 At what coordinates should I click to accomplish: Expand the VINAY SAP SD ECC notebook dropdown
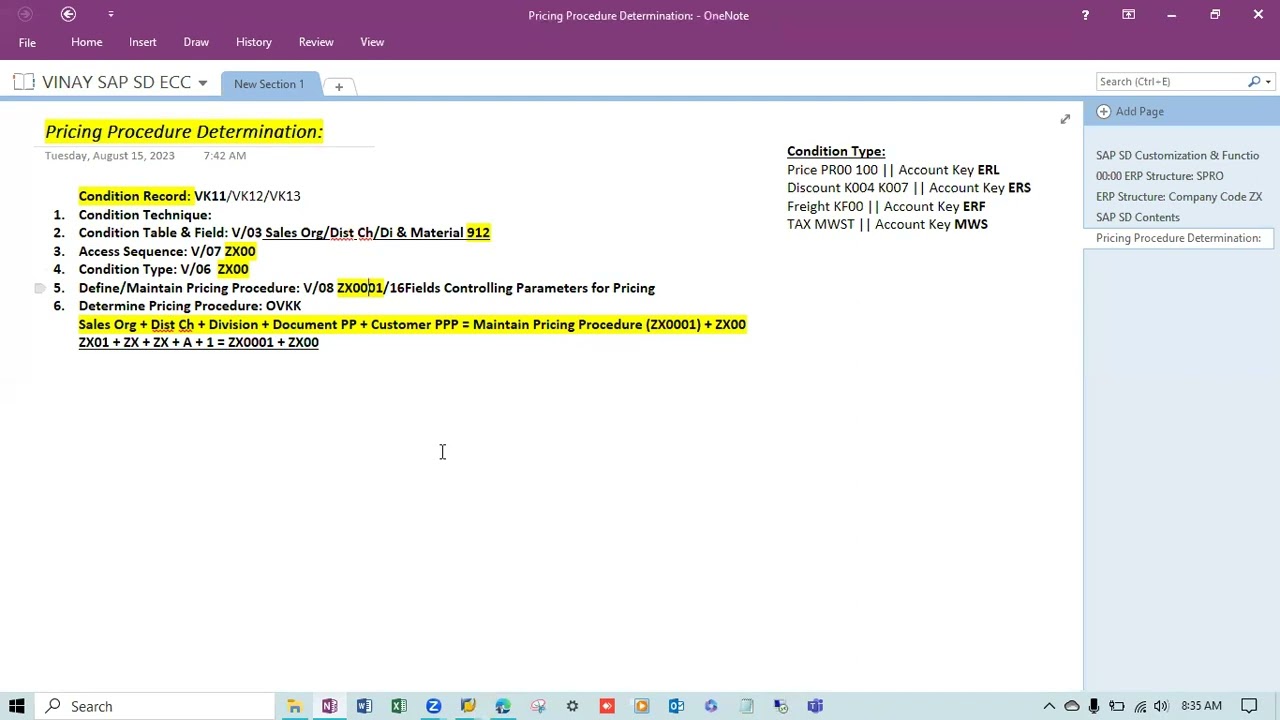click(x=202, y=83)
